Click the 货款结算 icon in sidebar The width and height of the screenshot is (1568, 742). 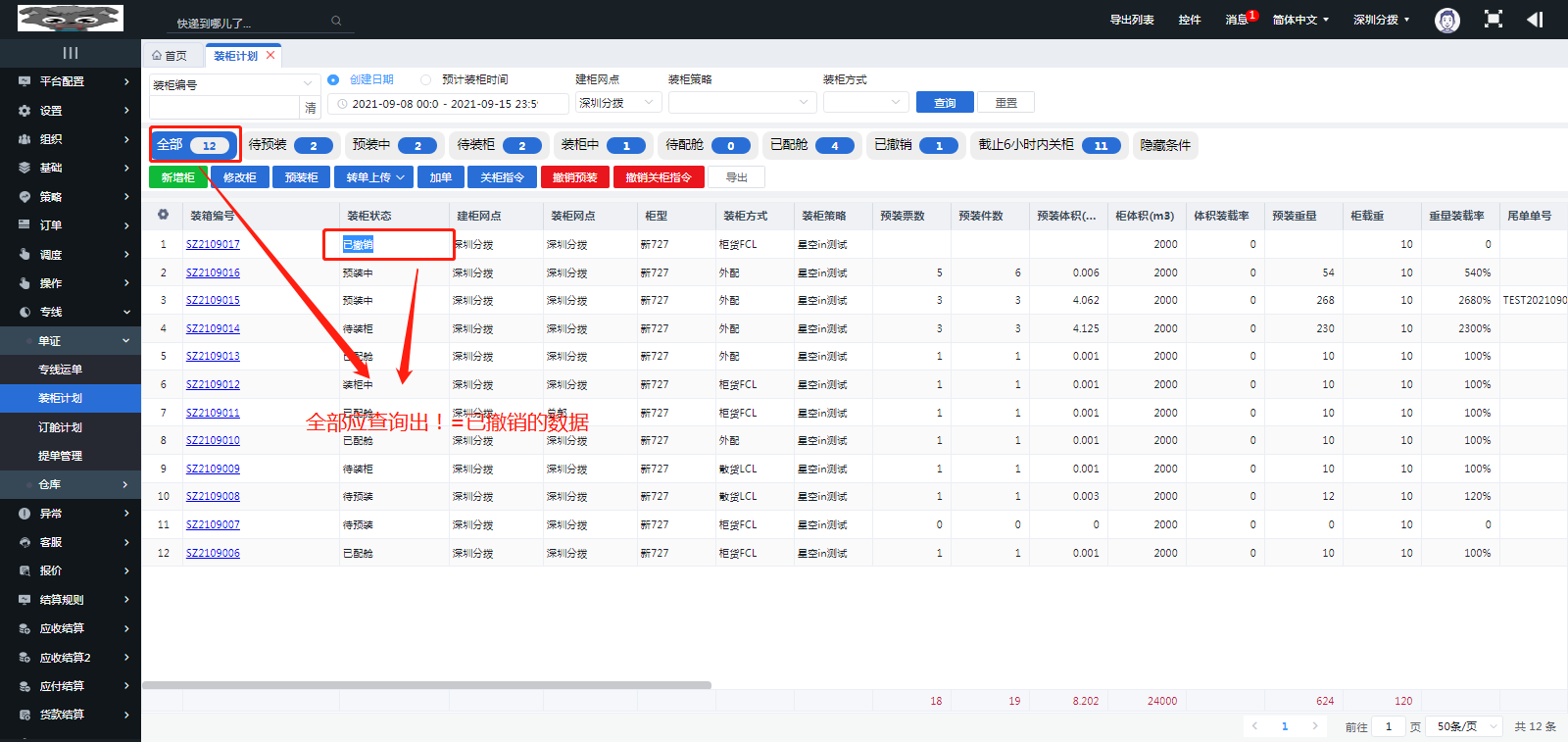coord(24,715)
